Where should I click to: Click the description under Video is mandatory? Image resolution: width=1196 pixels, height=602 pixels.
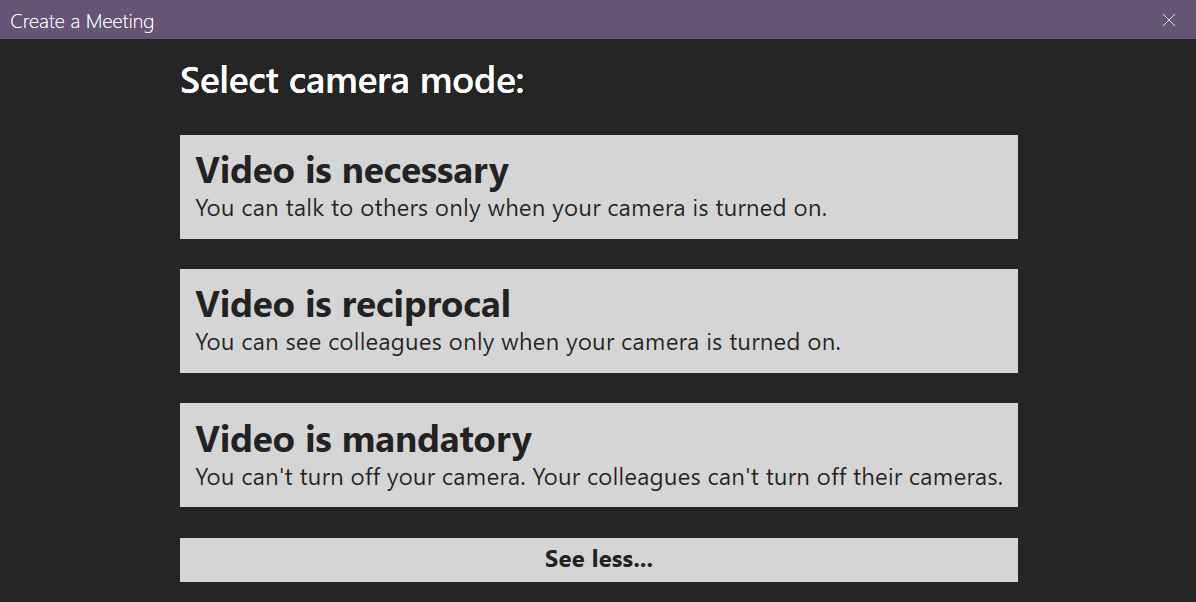click(598, 477)
